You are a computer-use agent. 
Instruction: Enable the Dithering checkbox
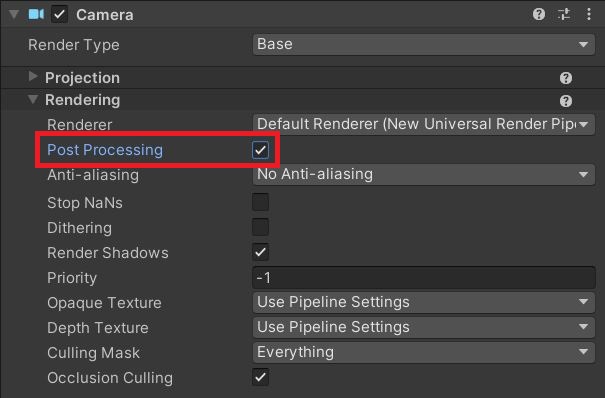pyautogui.click(x=260, y=227)
